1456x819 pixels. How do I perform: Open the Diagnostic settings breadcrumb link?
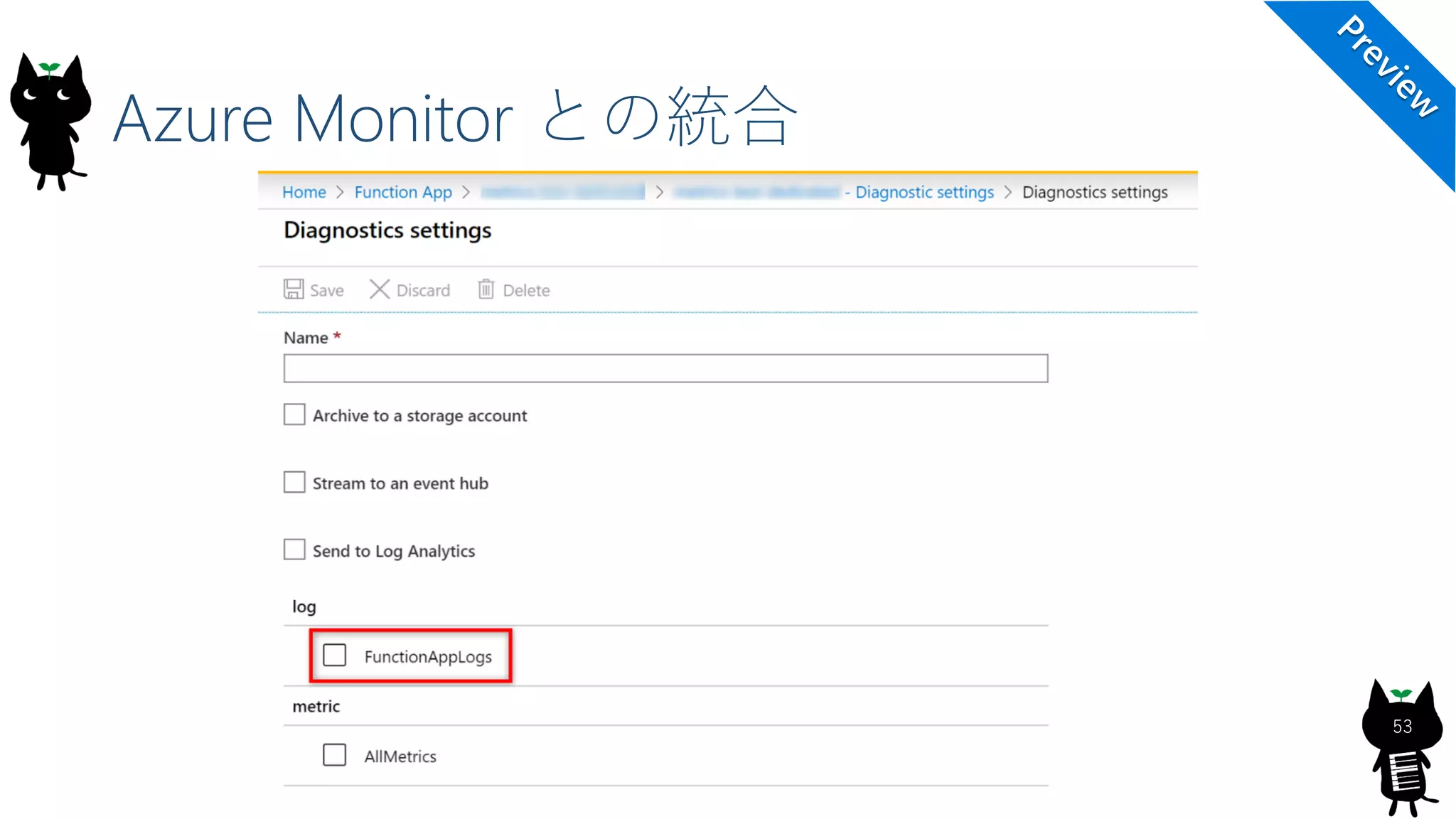pyautogui.click(x=924, y=192)
